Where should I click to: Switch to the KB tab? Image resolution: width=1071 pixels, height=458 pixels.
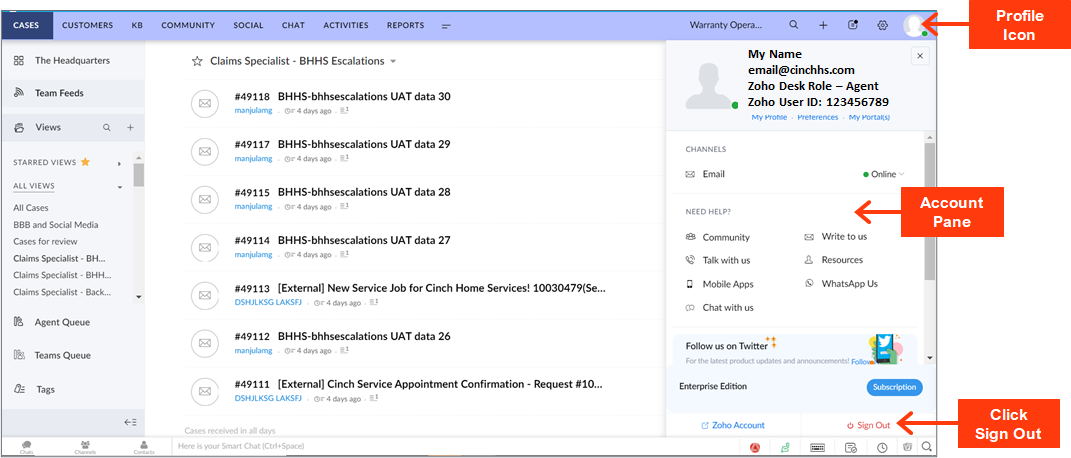(x=137, y=25)
